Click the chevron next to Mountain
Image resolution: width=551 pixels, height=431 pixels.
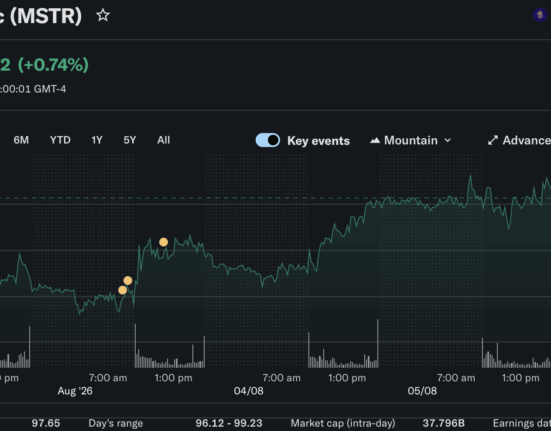click(447, 141)
